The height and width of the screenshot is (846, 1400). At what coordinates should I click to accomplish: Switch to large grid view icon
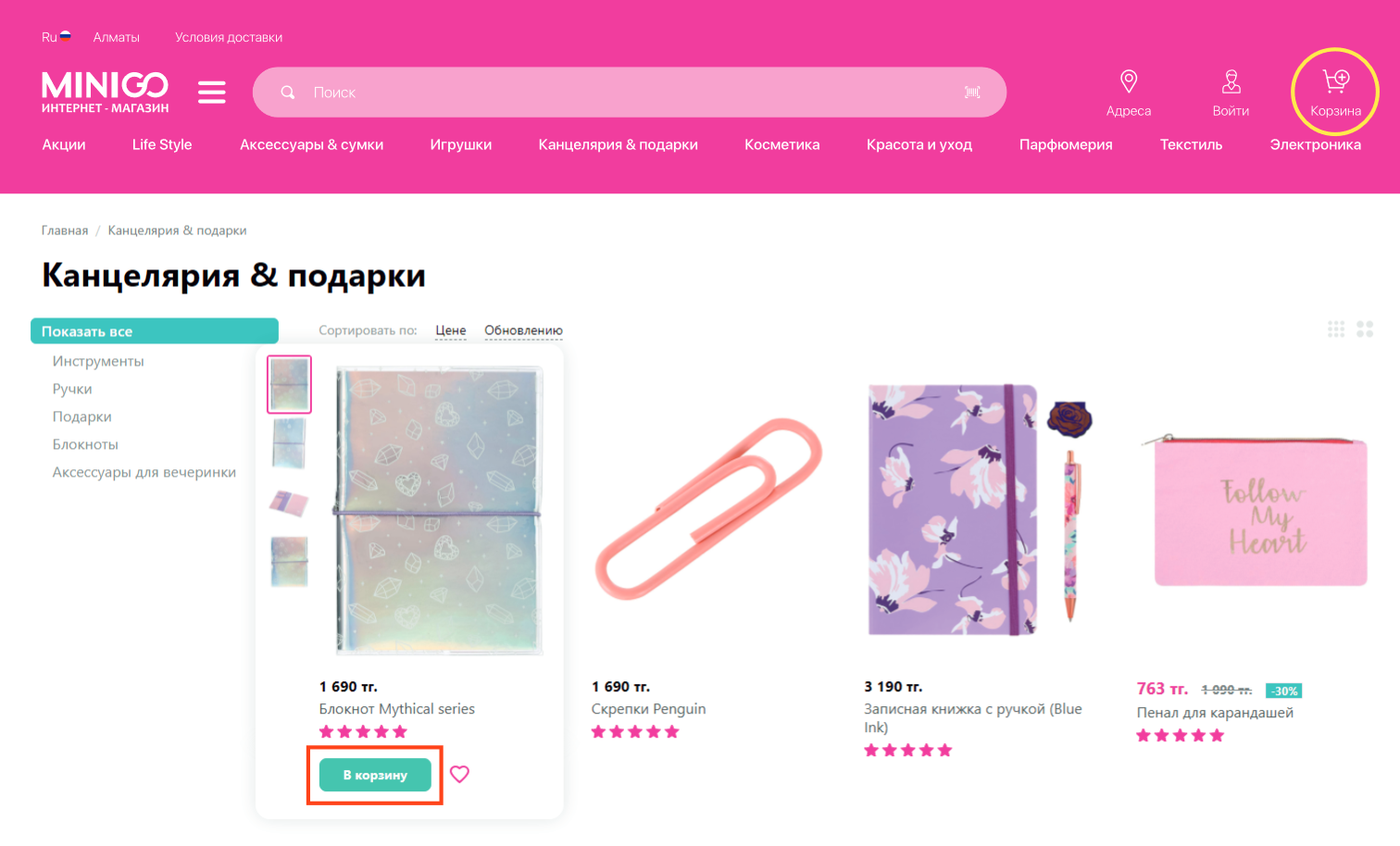point(1365,330)
